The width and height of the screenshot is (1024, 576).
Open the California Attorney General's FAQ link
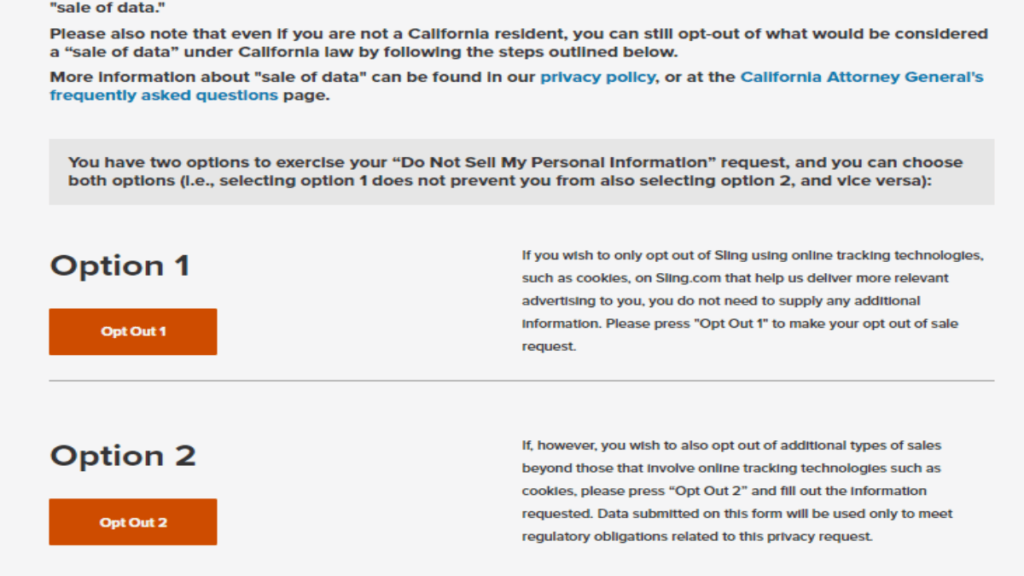(x=860, y=76)
